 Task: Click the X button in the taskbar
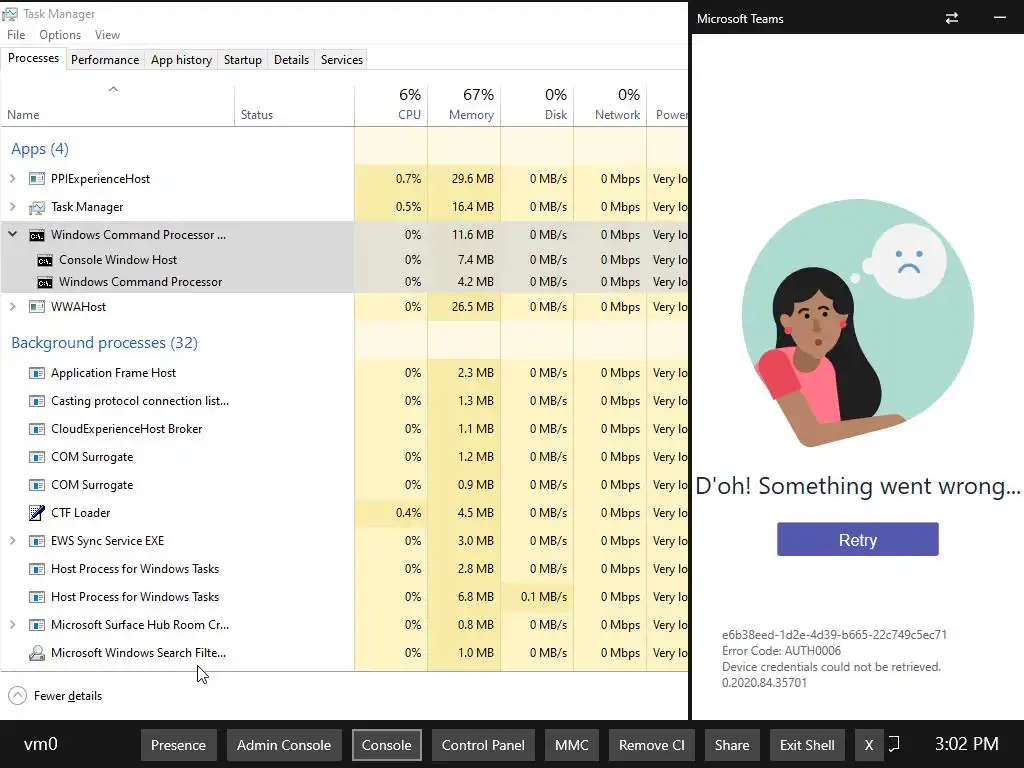point(869,745)
